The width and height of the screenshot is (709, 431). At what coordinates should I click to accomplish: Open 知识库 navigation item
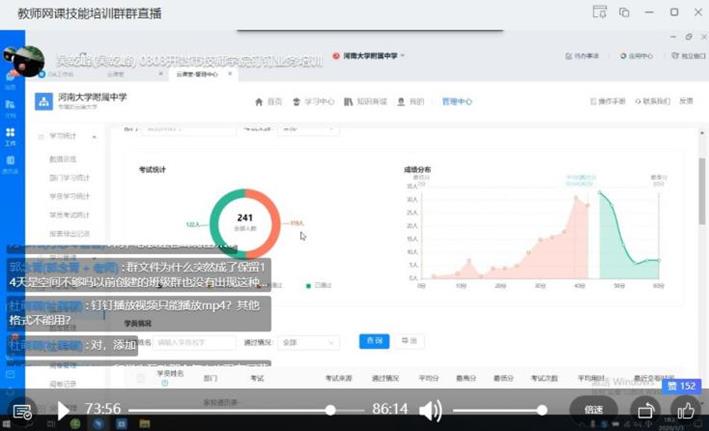pos(365,102)
